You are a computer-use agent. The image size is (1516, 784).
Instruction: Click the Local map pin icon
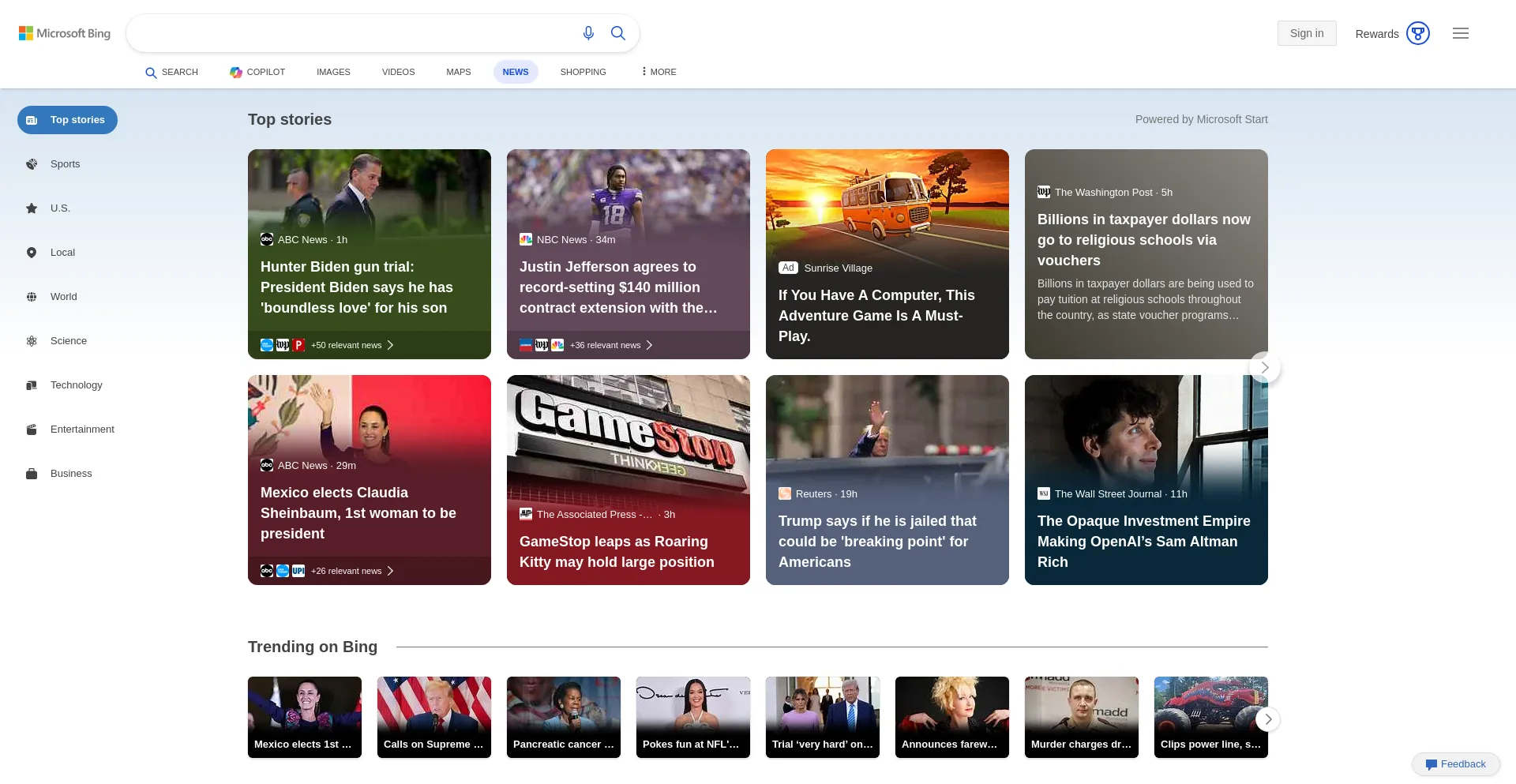[32, 253]
